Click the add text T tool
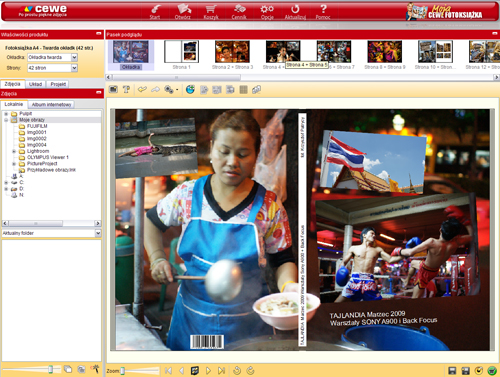500x377 pixels. [x=126, y=89]
